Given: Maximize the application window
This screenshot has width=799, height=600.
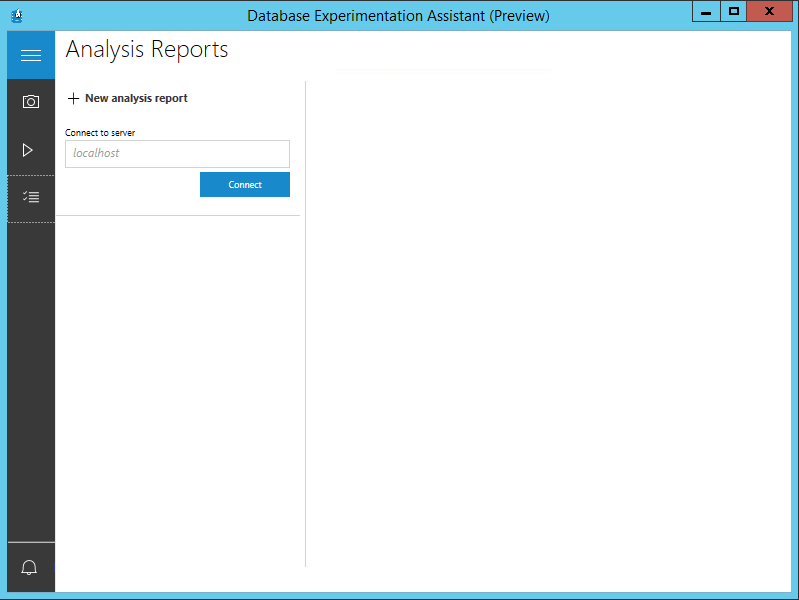Looking at the screenshot, I should (734, 11).
